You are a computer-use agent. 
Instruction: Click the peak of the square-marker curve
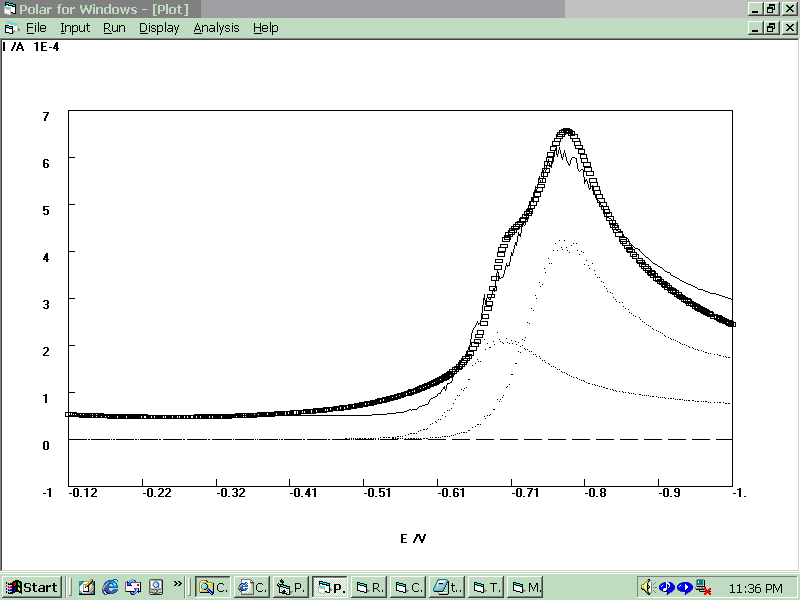567,132
